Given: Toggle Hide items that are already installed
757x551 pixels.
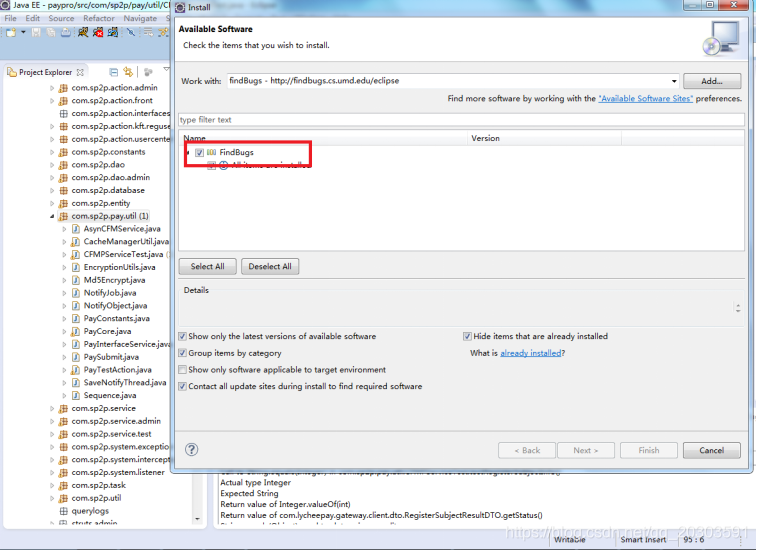Looking at the screenshot, I should pyautogui.click(x=467, y=337).
